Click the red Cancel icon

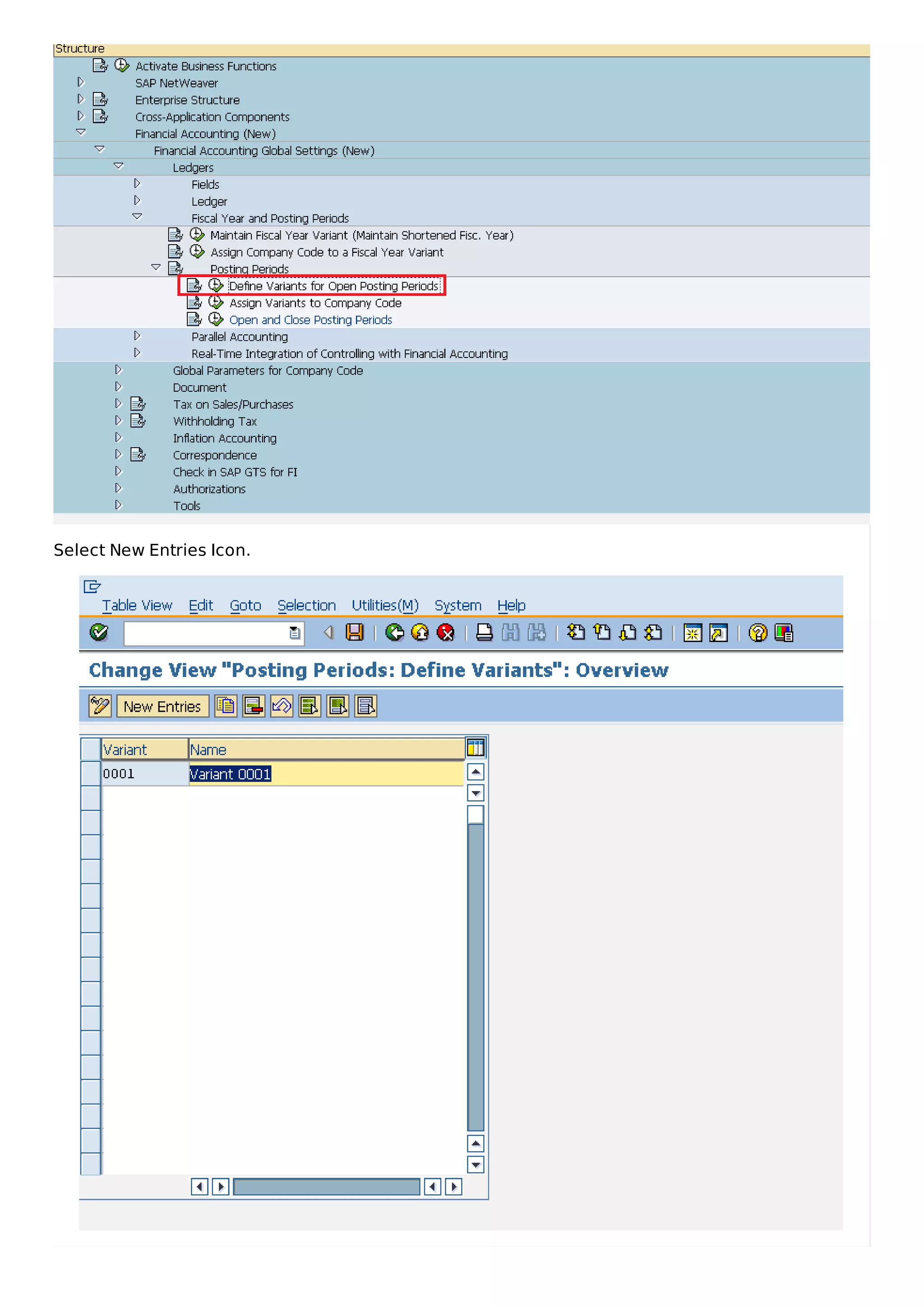pos(445,632)
